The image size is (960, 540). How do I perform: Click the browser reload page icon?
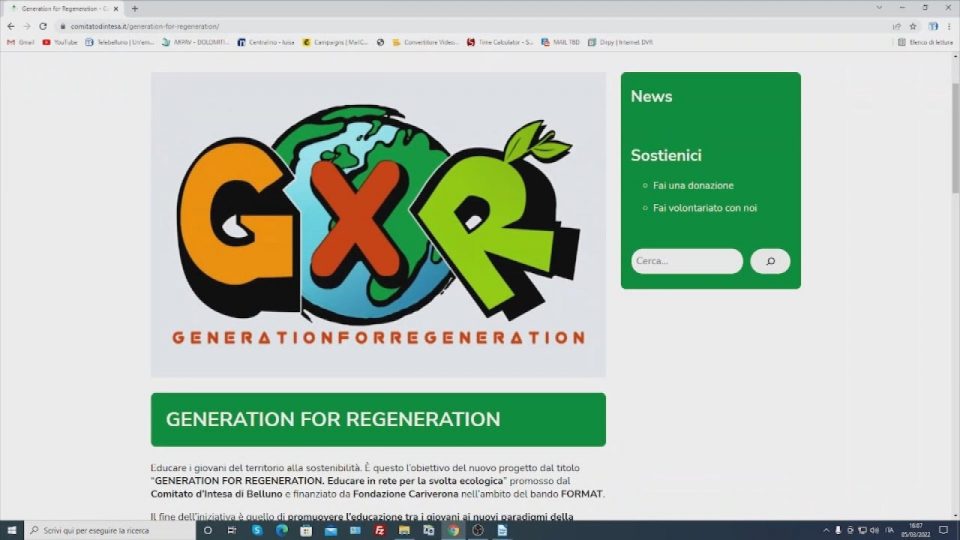click(43, 26)
